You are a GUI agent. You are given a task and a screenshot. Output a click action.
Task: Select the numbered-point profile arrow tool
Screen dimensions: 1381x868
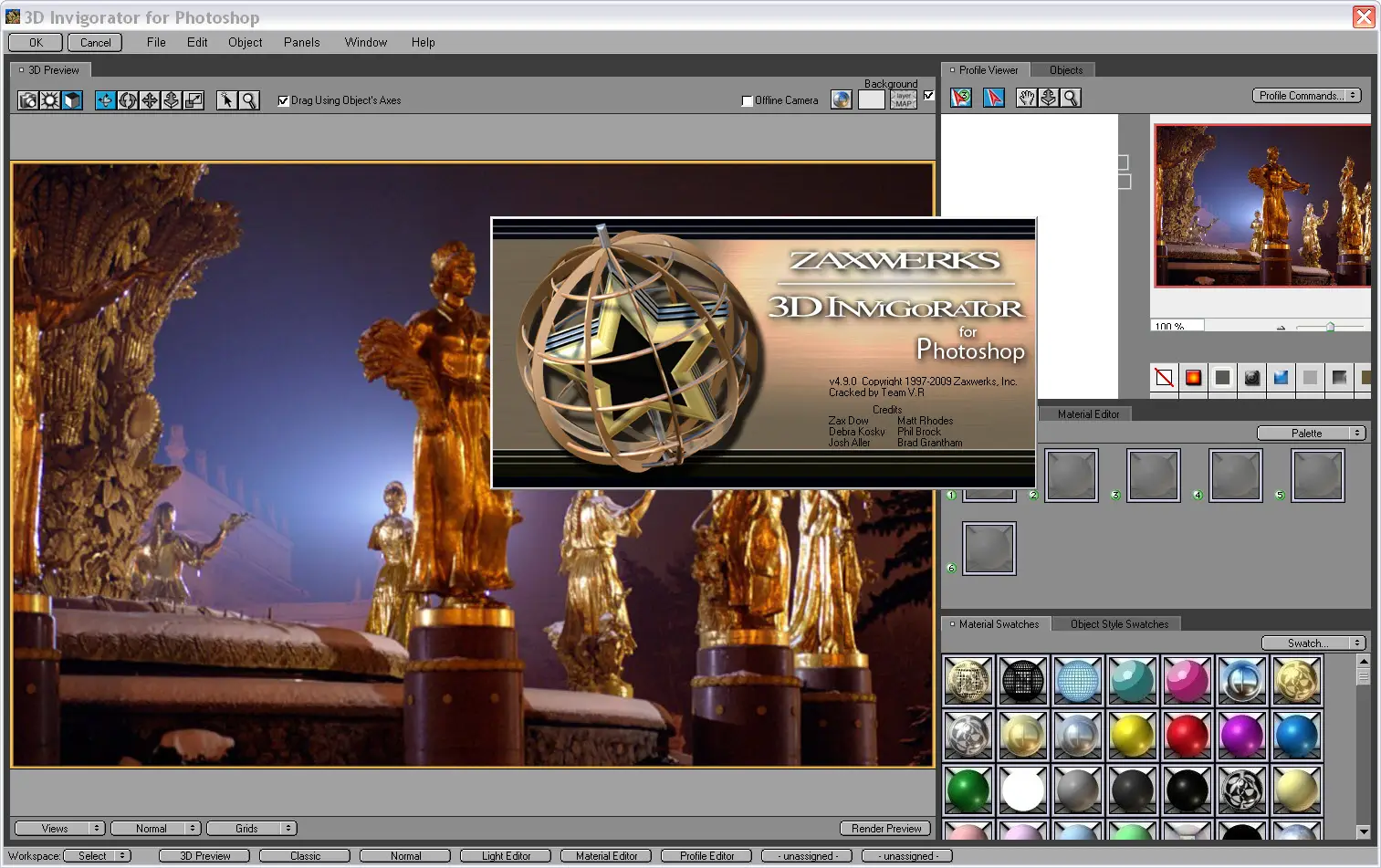[961, 98]
